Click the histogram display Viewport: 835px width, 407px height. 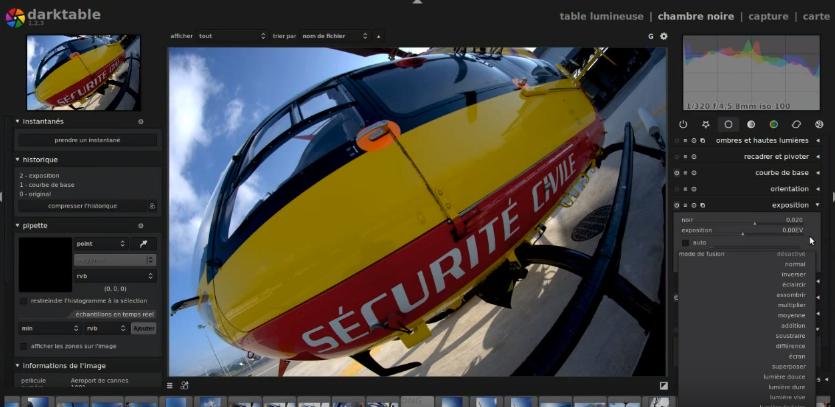[x=751, y=72]
